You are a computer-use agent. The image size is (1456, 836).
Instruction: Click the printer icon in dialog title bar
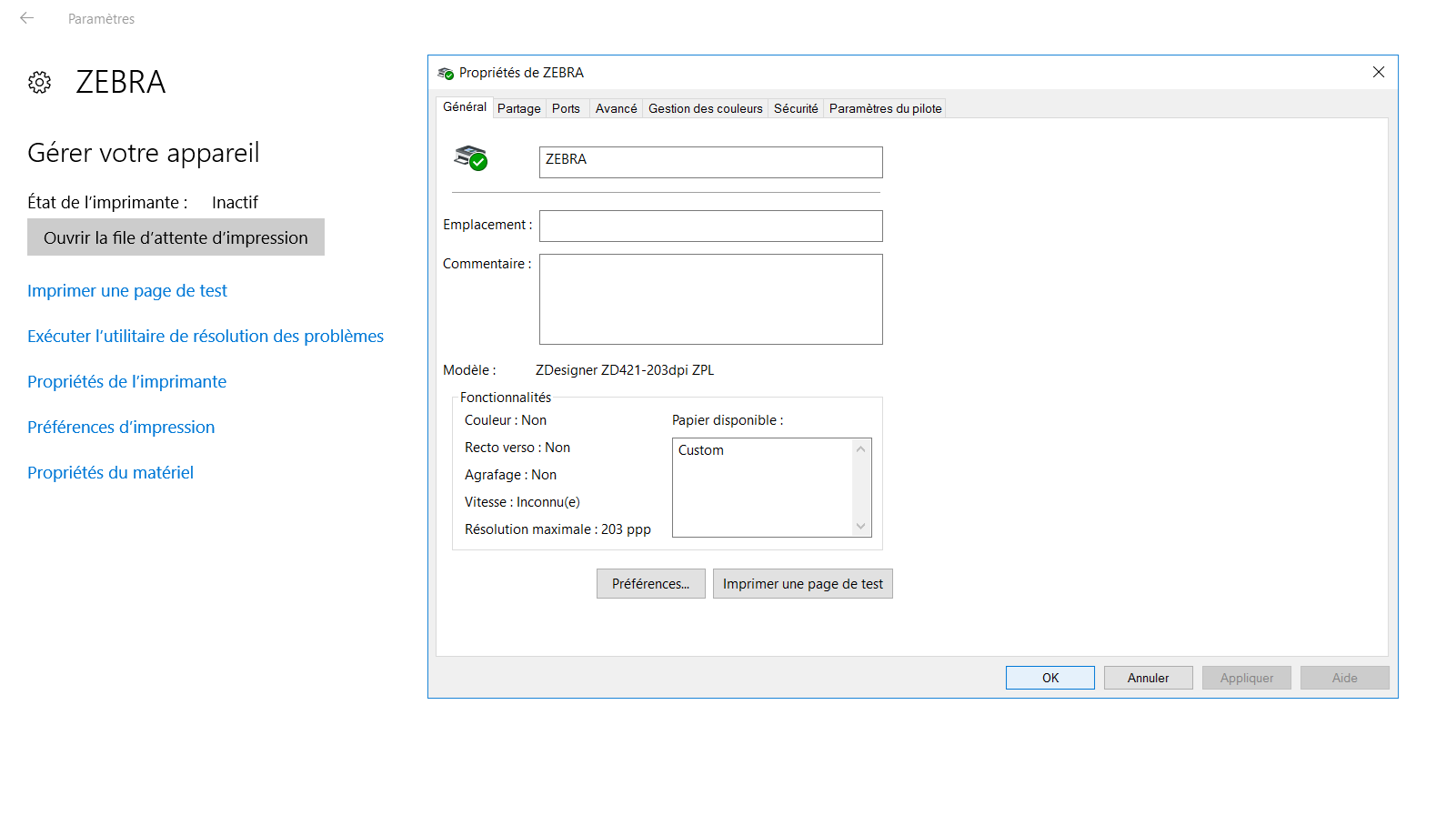pos(446,73)
